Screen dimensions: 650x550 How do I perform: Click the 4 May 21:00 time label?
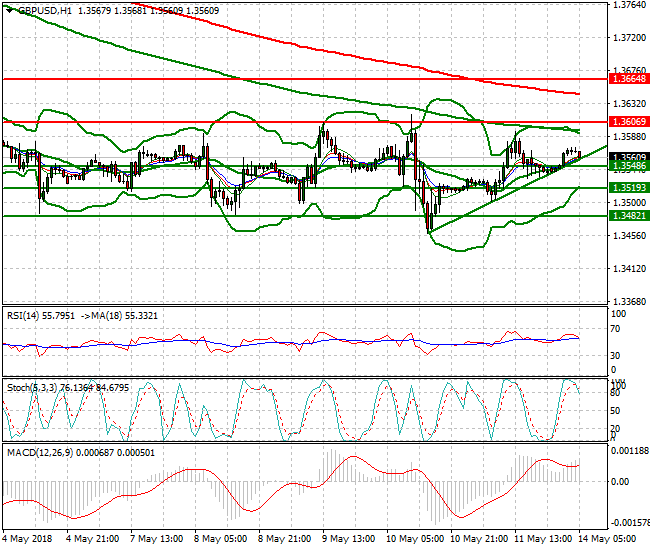pos(92,539)
